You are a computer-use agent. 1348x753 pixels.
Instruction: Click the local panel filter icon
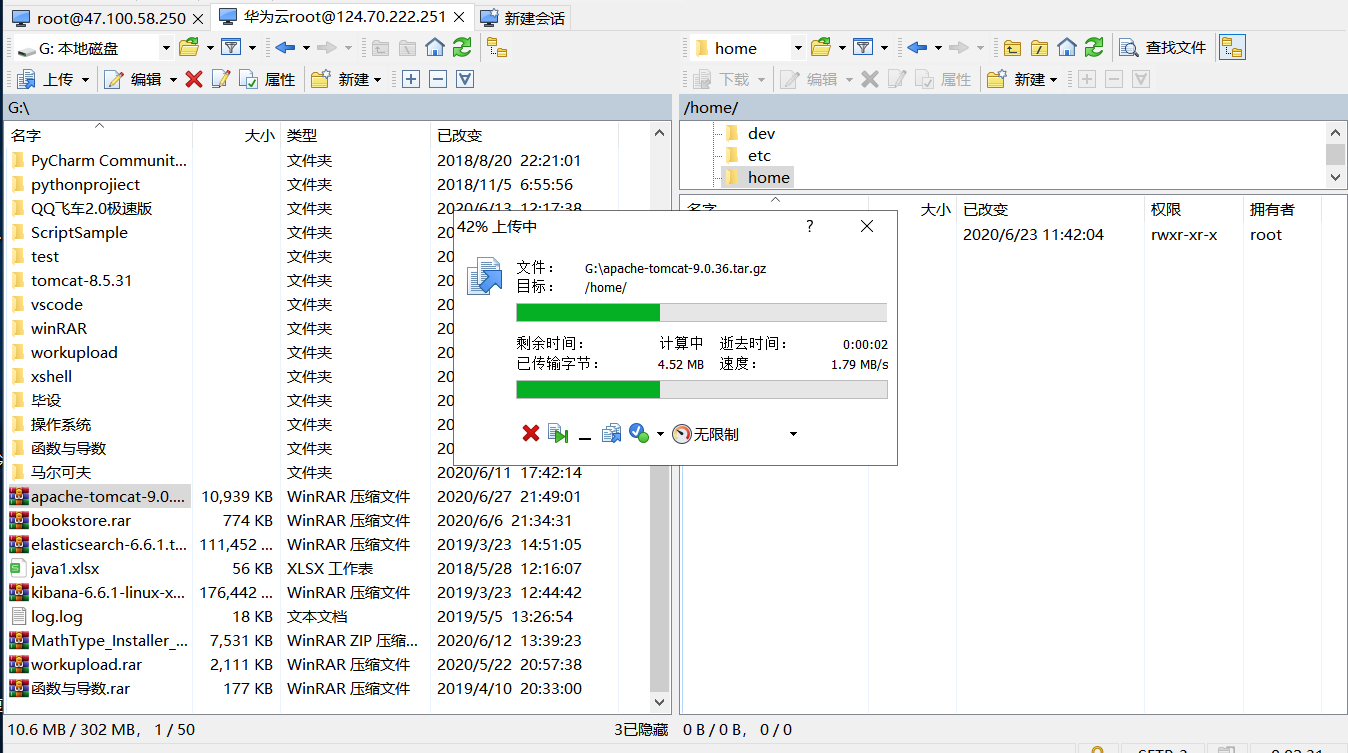231,47
